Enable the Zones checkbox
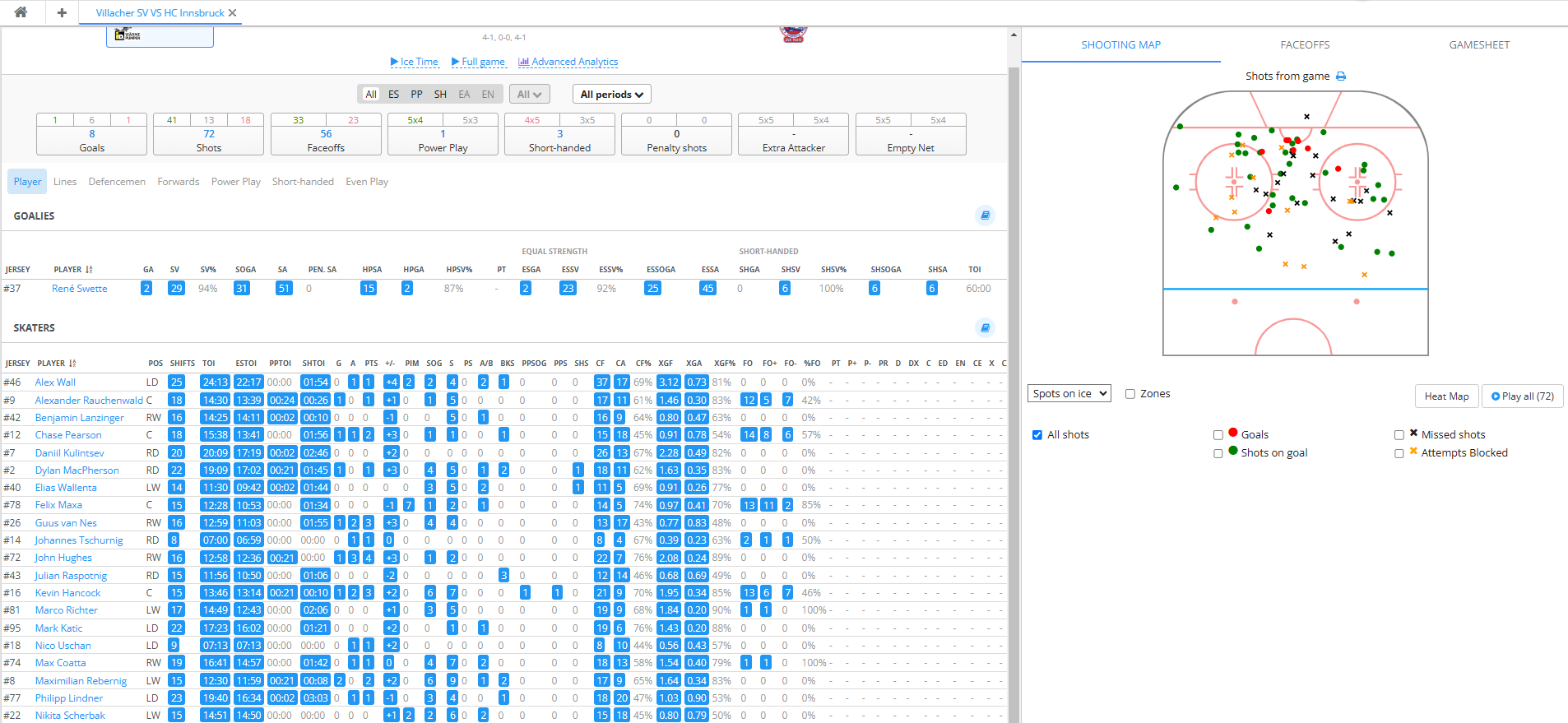 tap(1130, 394)
